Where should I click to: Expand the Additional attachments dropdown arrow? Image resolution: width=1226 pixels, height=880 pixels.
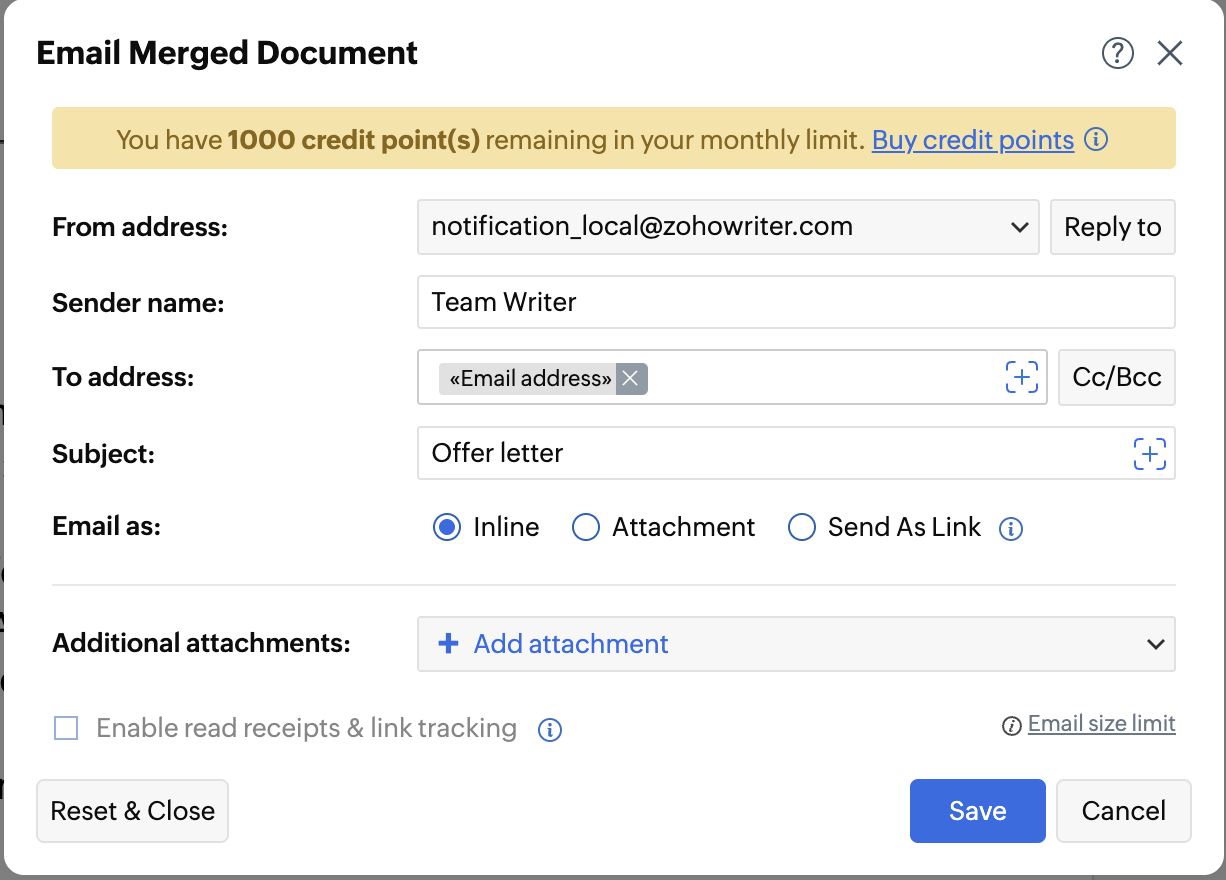tap(1156, 644)
